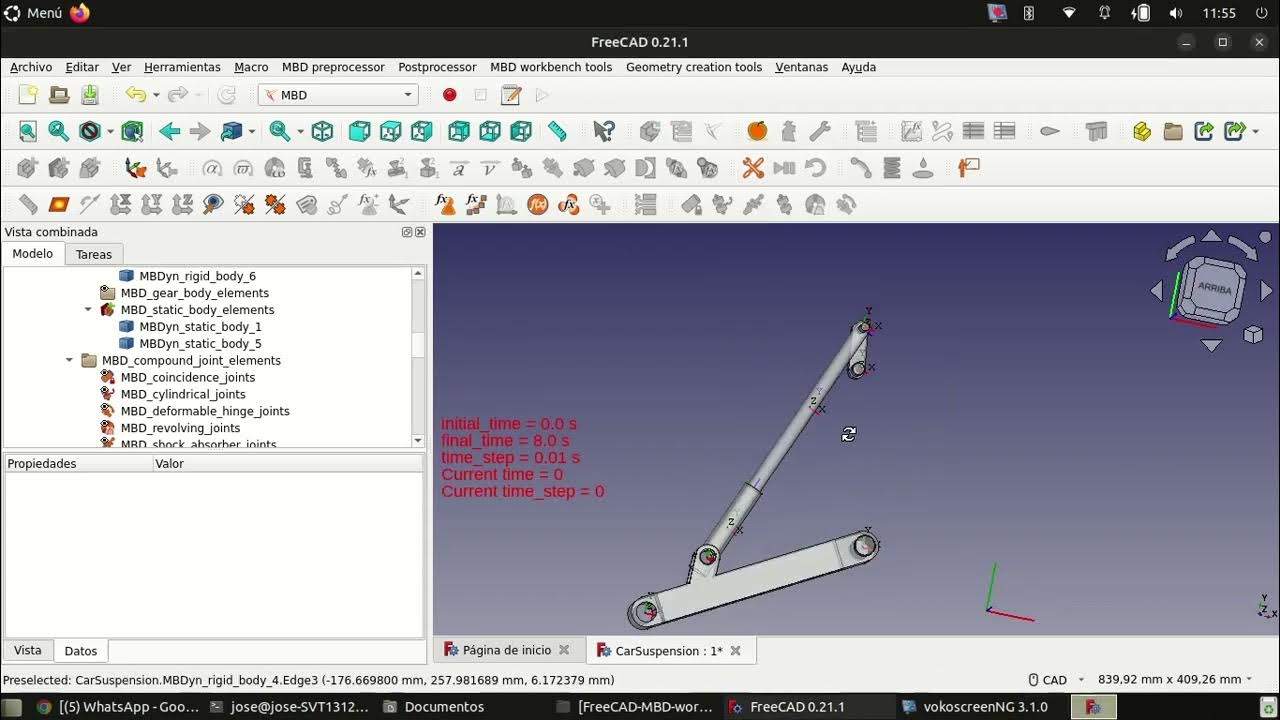This screenshot has height=720, width=1280.
Task: Click the Fit Selection magnifier icon
Action: click(59, 131)
